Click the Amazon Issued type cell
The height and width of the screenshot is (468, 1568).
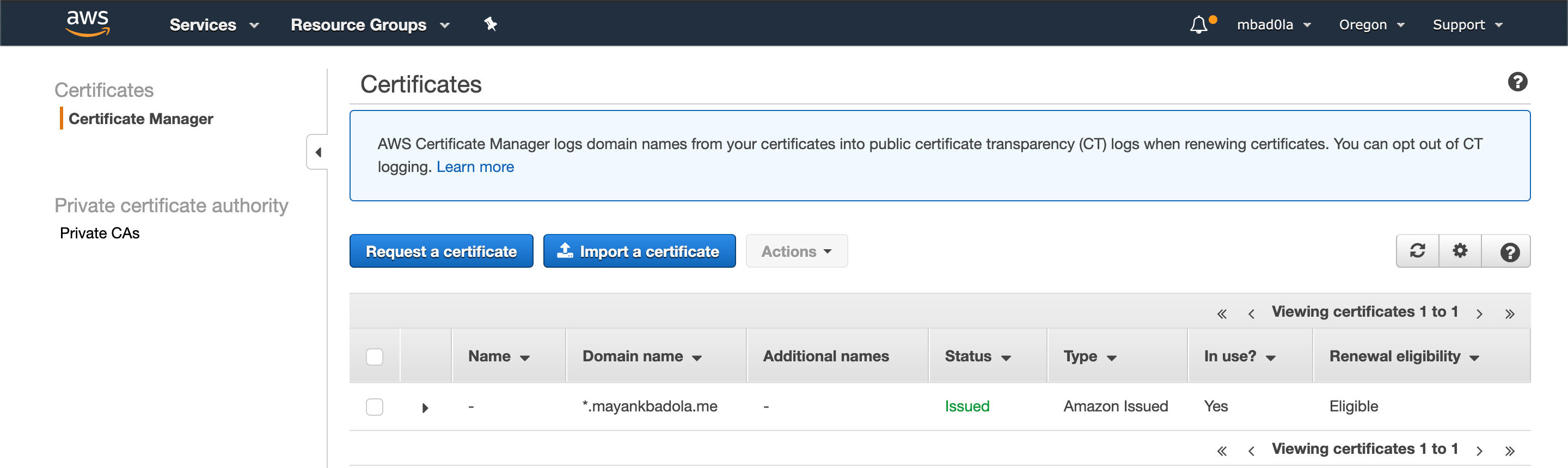tap(1115, 406)
